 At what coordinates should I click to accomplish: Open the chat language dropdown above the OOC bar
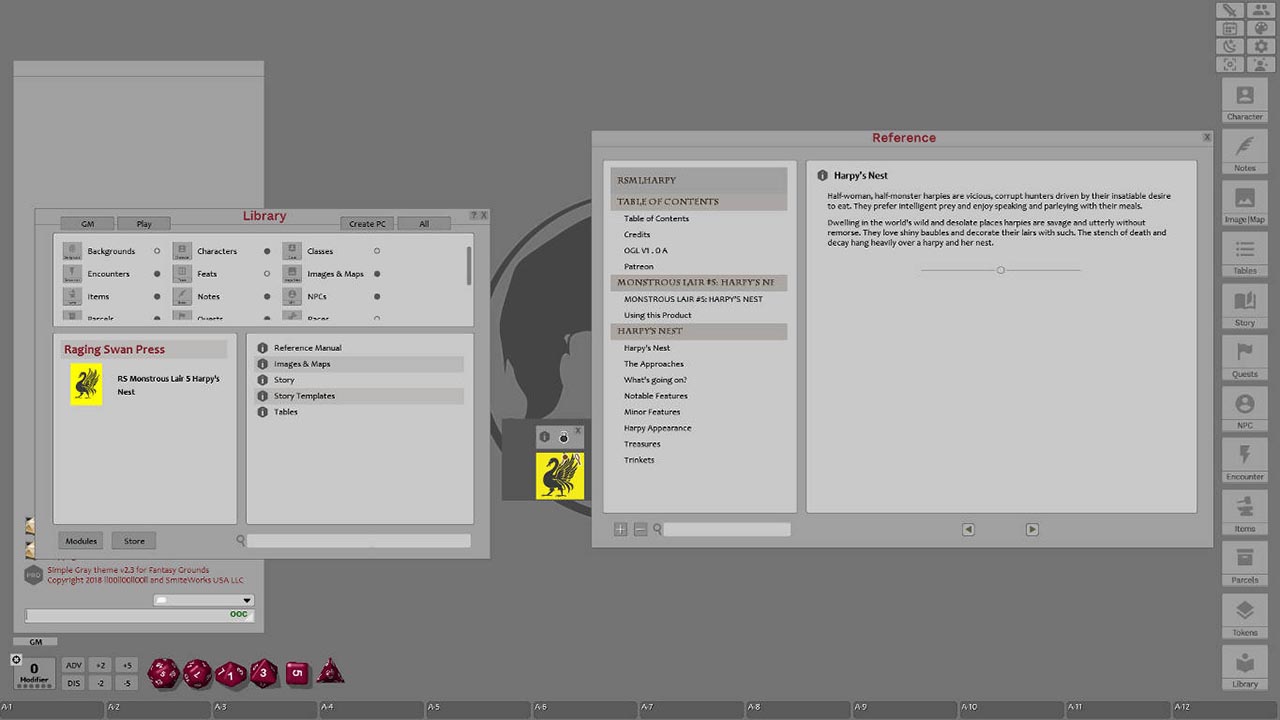pos(203,600)
